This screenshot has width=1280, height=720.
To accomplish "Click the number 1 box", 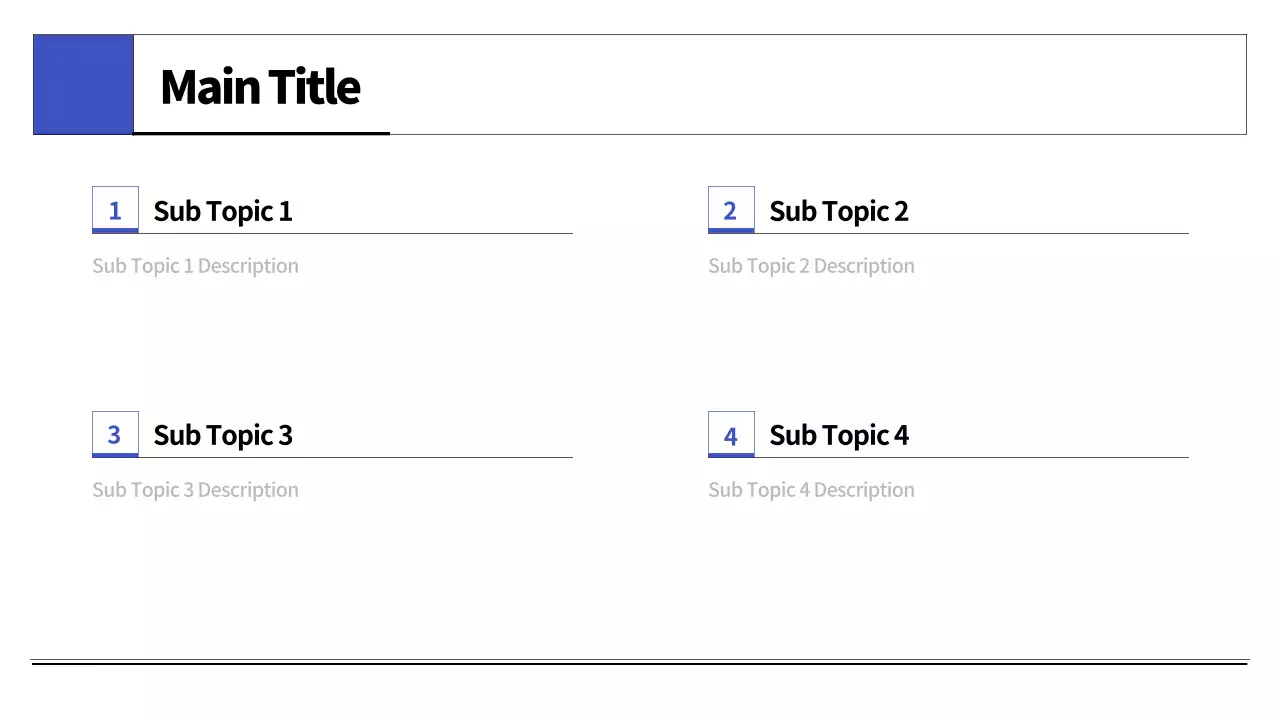I will [115, 210].
